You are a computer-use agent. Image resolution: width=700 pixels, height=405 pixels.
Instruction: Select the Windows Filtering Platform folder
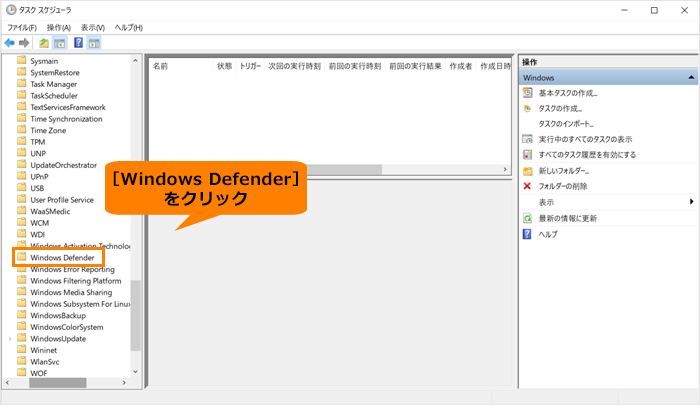coord(76,281)
